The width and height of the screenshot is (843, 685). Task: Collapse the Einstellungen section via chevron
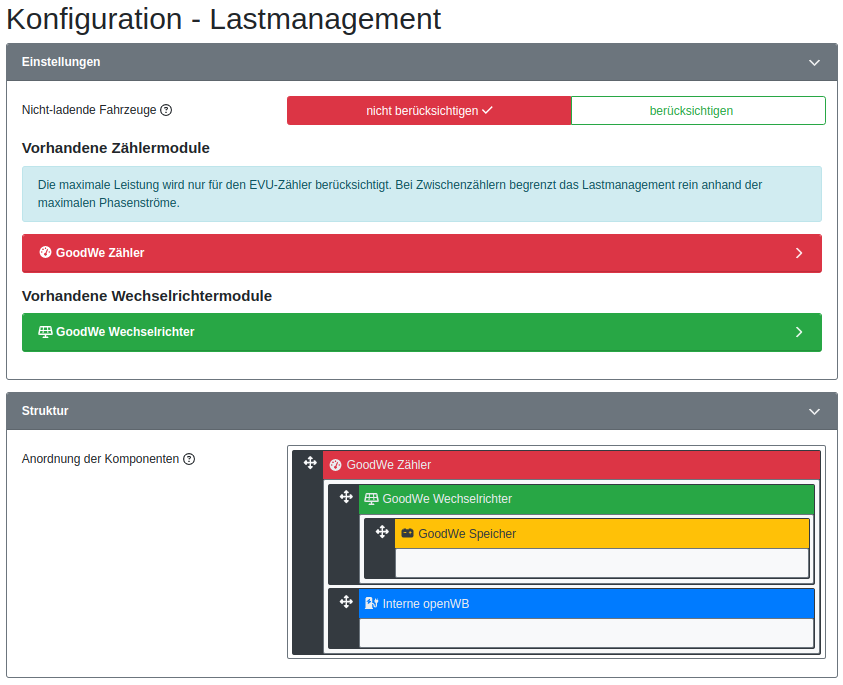pos(814,62)
